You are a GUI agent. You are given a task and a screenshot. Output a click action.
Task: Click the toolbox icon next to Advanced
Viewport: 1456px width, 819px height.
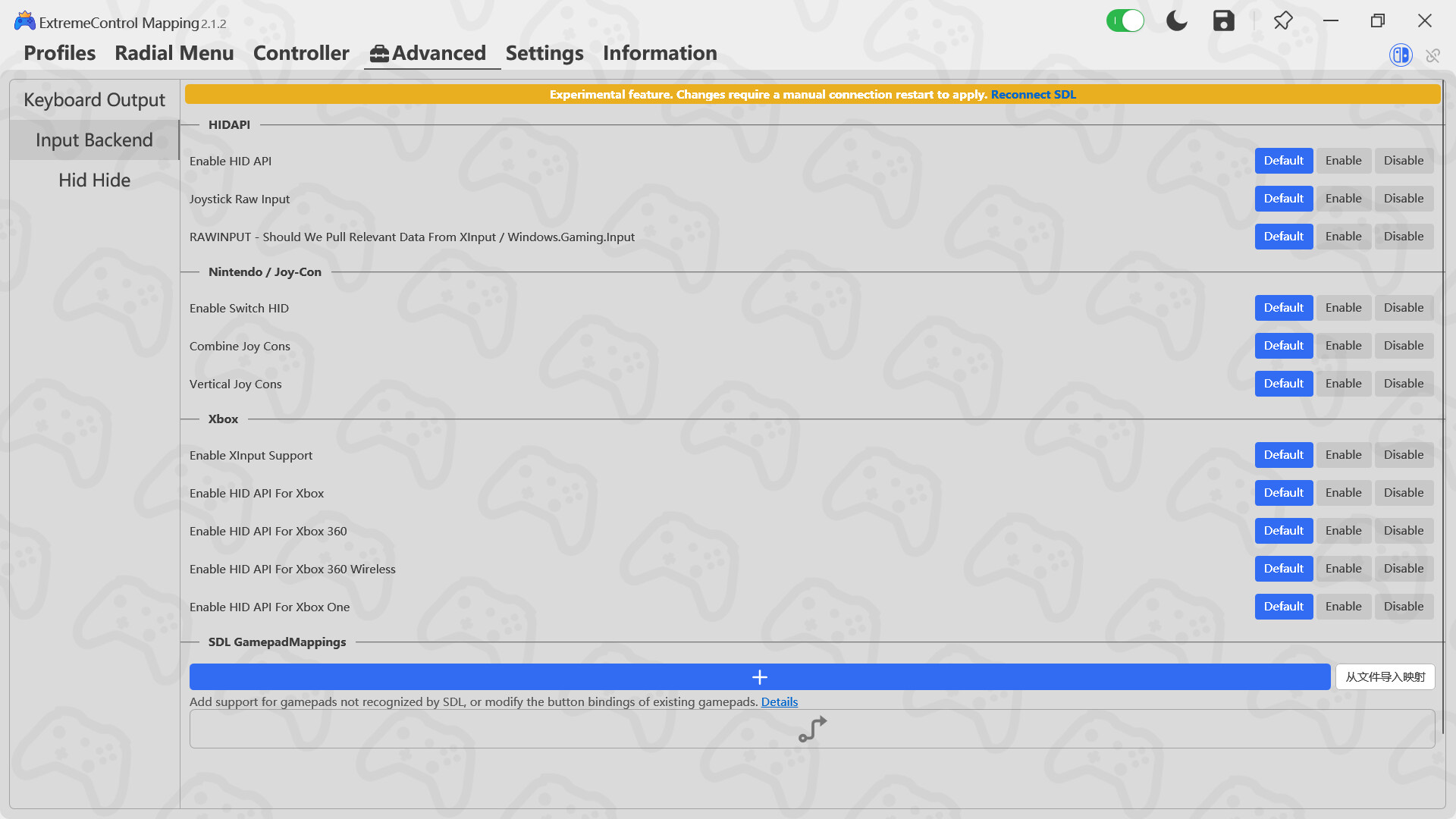point(378,53)
